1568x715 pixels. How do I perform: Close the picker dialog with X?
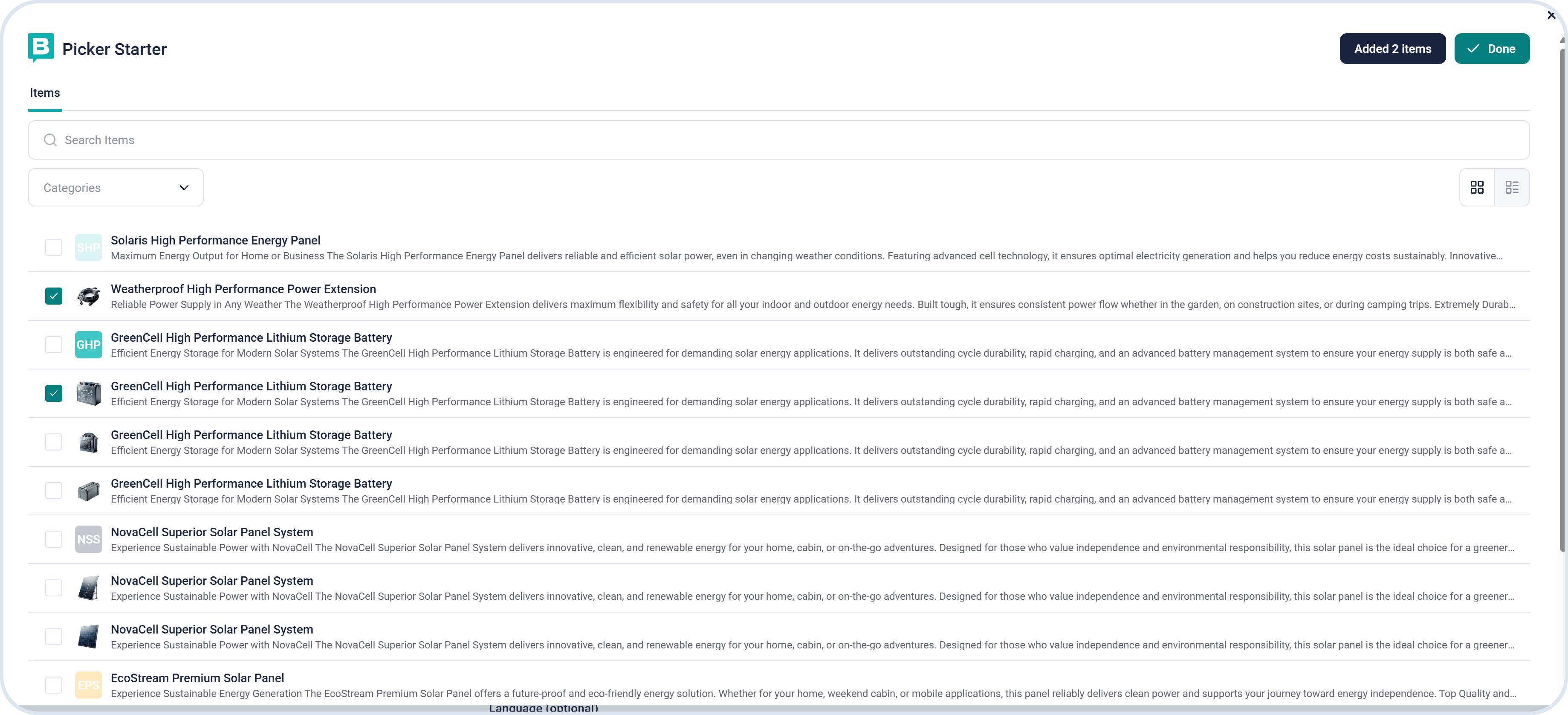[x=1551, y=15]
